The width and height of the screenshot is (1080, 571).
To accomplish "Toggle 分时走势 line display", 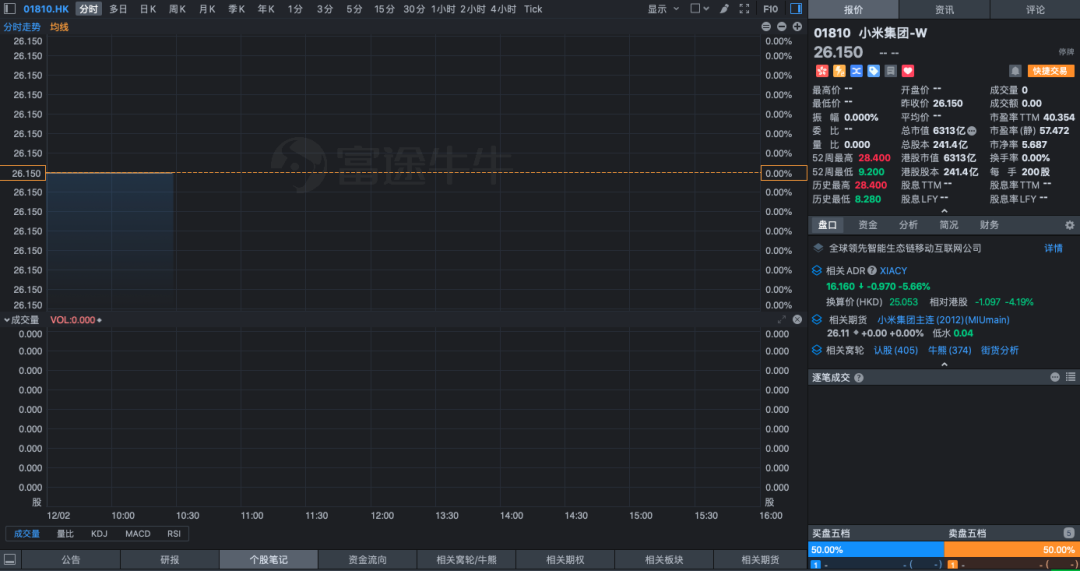I will click(x=22, y=27).
